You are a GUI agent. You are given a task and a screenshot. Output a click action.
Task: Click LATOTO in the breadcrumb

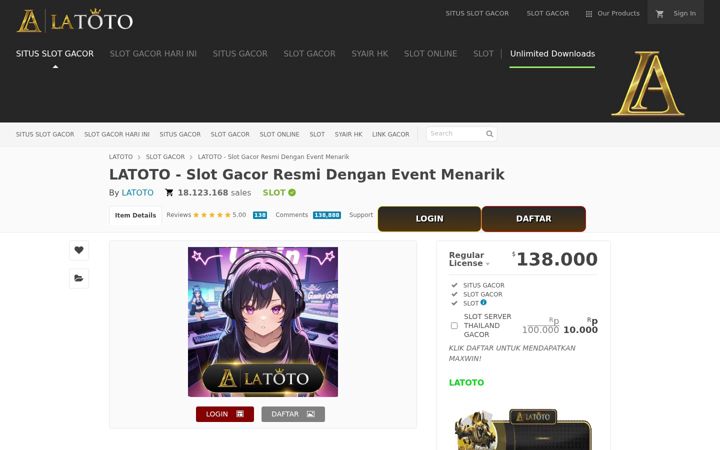pos(121,157)
